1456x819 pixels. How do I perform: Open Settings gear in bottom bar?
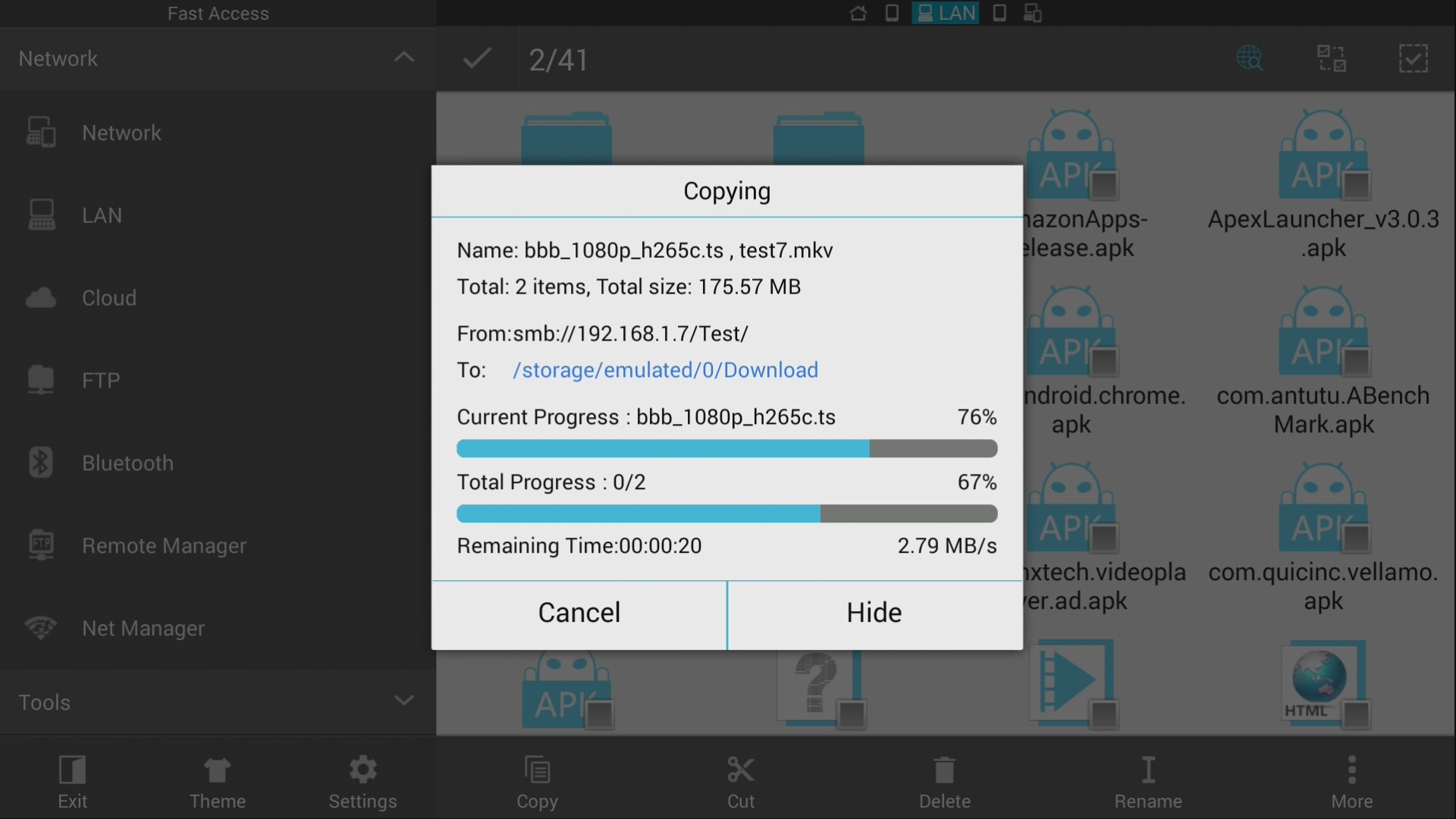tap(362, 770)
